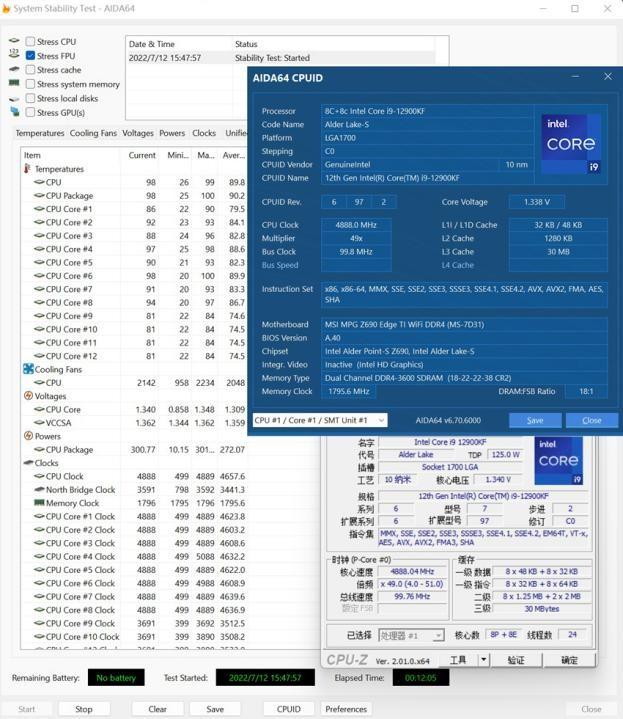This screenshot has height=719, width=623.
Task: Click the Cooling Fans group icon
Action: pyautogui.click(x=28, y=369)
